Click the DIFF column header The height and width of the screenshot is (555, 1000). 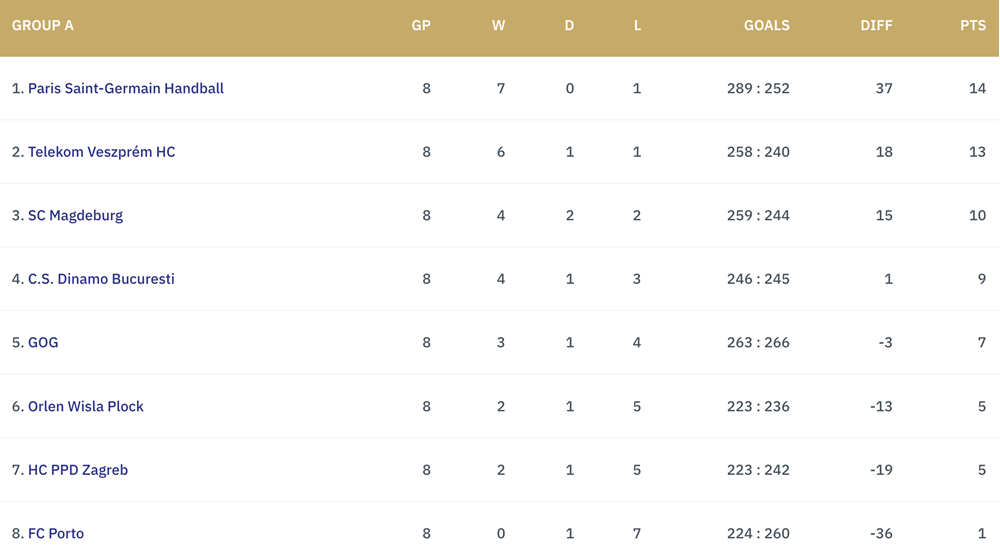(876, 26)
